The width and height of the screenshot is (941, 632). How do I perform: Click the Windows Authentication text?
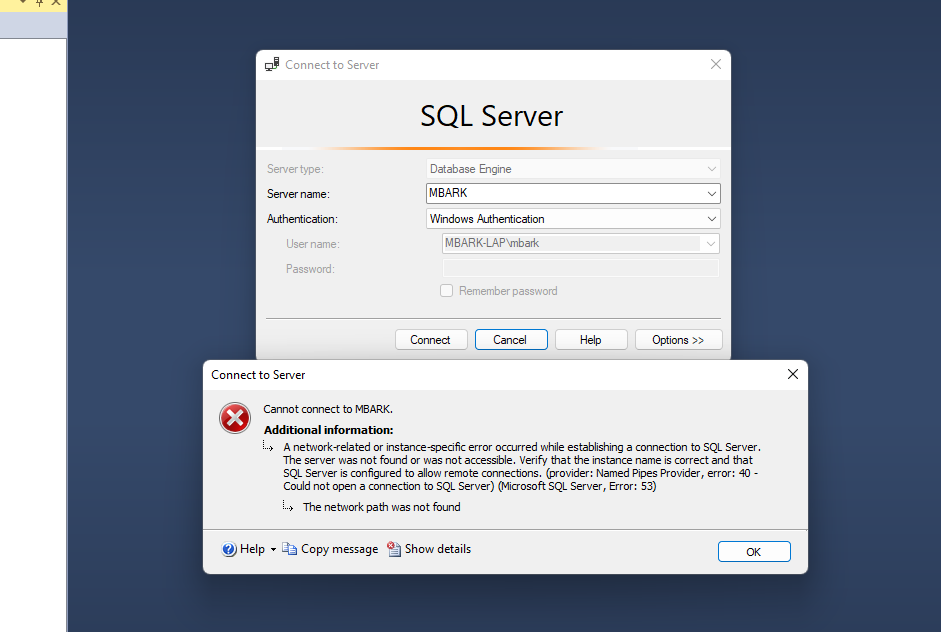487,219
